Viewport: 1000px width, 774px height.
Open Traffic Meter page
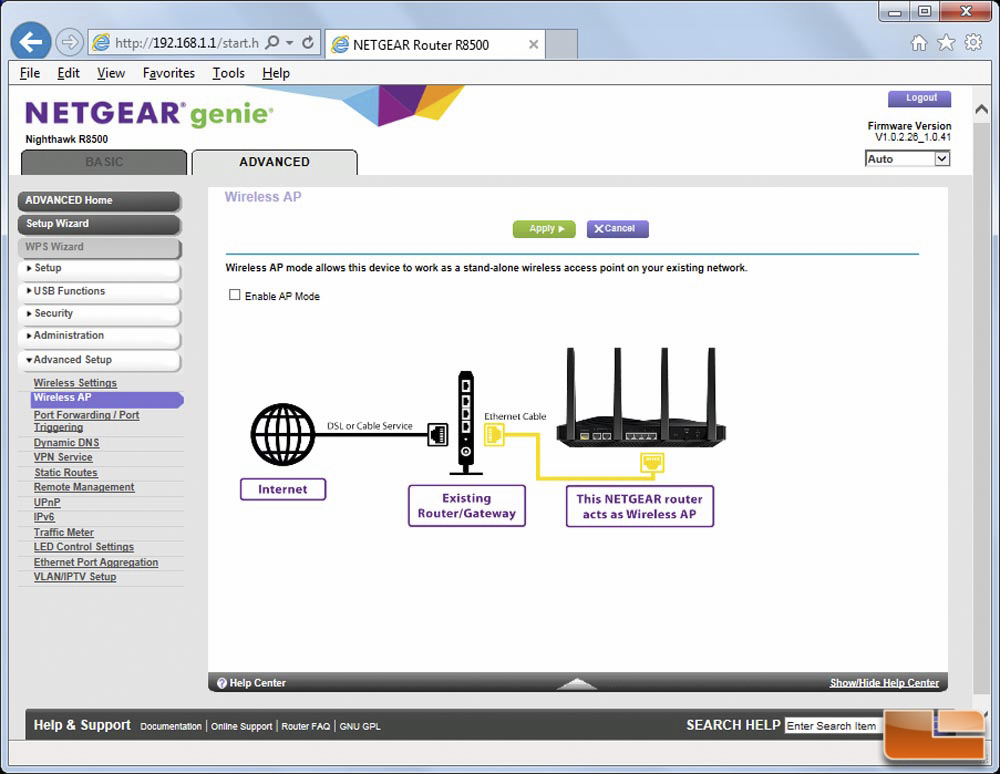(x=64, y=532)
